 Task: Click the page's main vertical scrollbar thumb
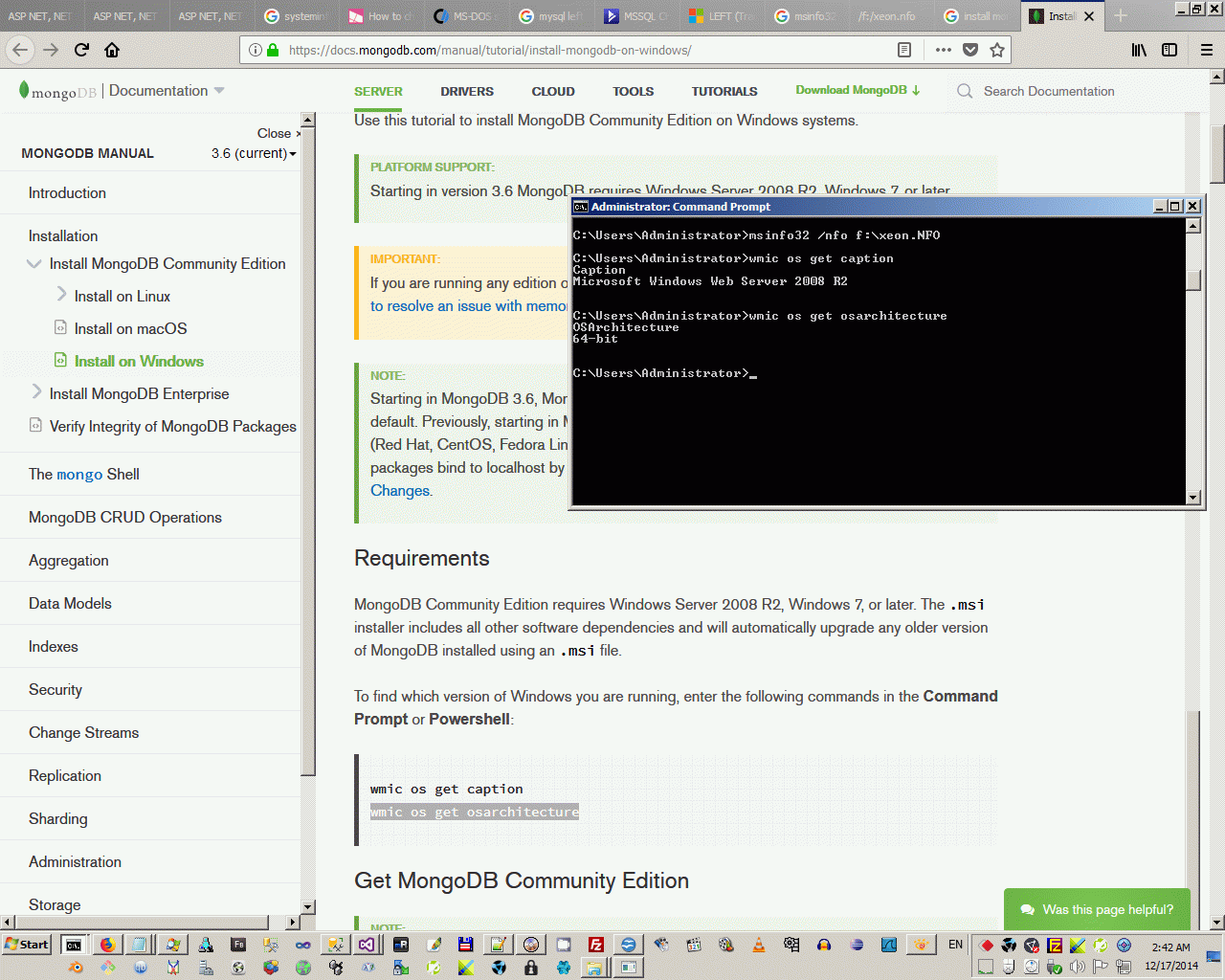tap(1217, 153)
